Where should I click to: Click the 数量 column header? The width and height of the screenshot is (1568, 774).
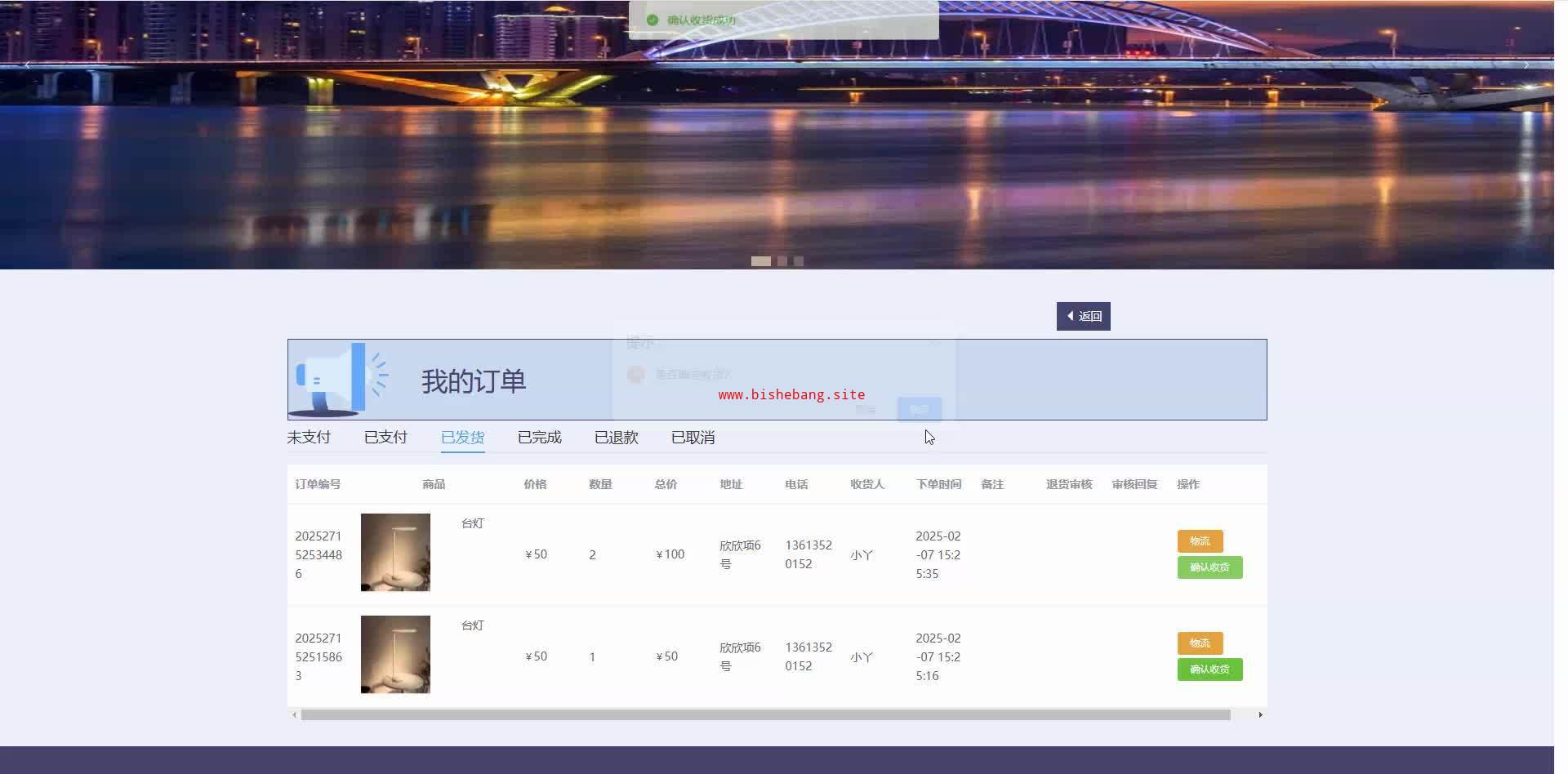pos(600,484)
